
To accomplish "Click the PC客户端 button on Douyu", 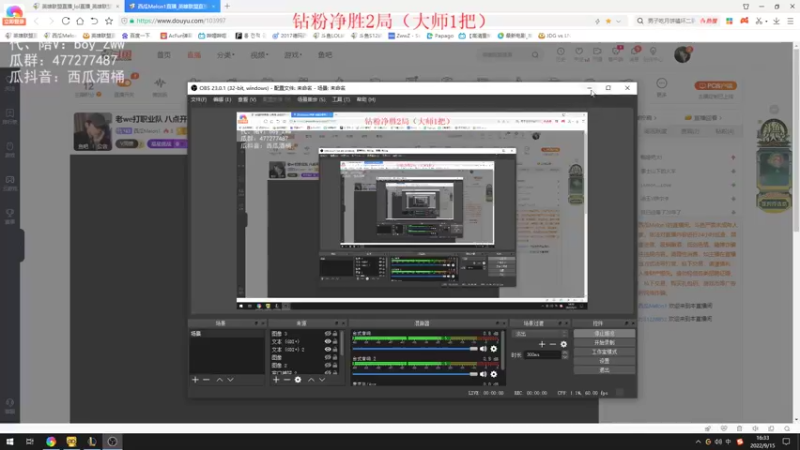I will (x=715, y=86).
